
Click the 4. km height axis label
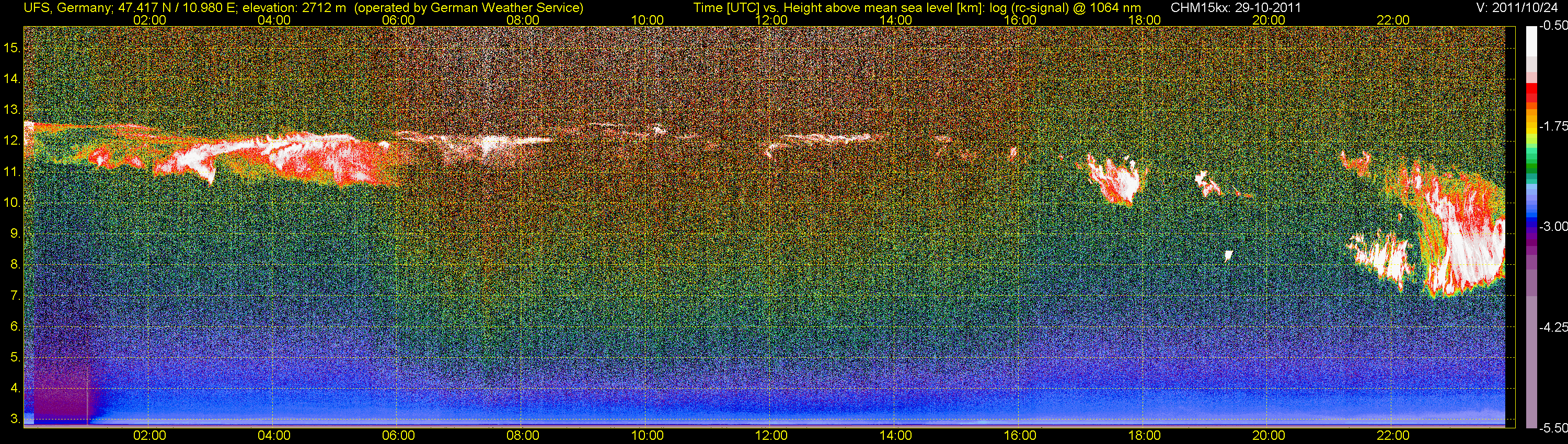click(15, 388)
